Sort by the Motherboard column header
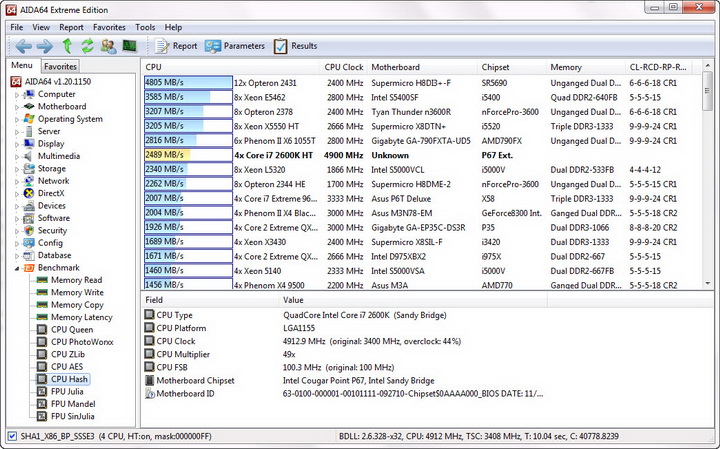The height and width of the screenshot is (449, 720). pos(422,67)
